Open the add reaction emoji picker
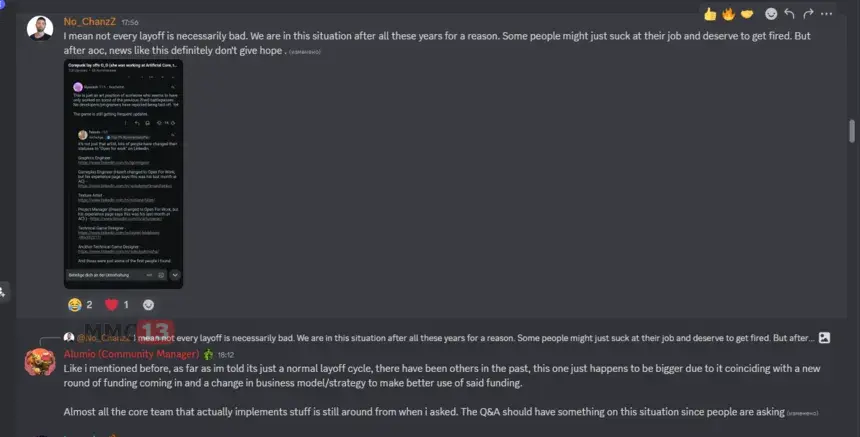This screenshot has height=437, width=860. 771,14
